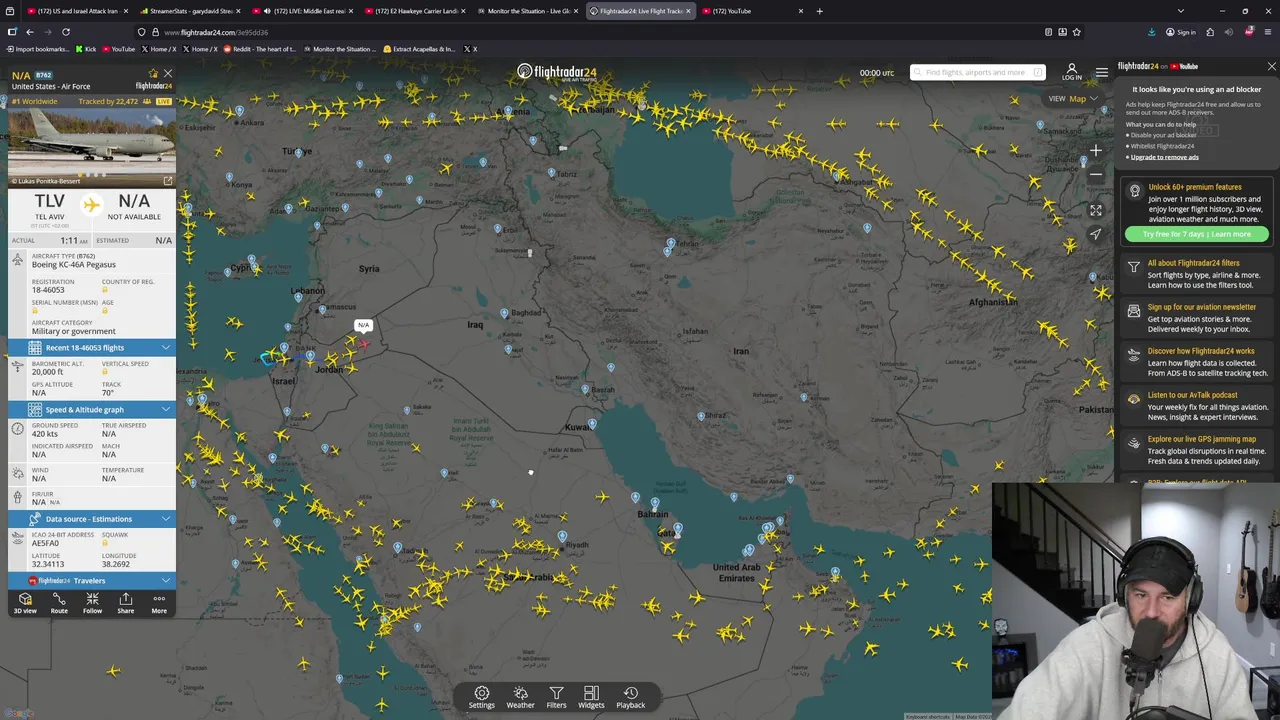Zoom out the map with minus button

(1096, 175)
